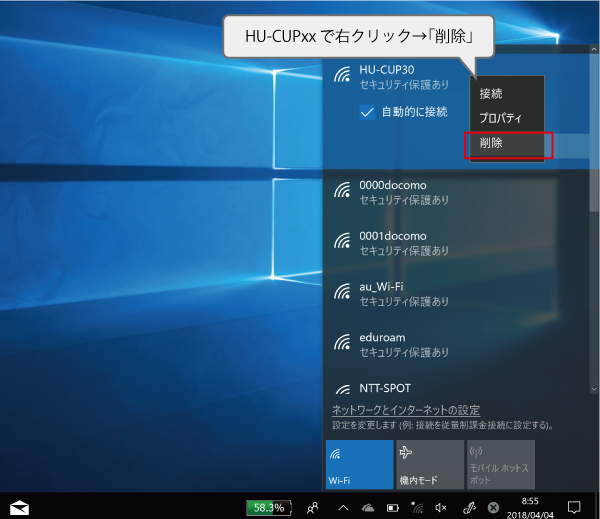Click the battery icon in system tray
This screenshot has height=519, width=600.
point(393,508)
